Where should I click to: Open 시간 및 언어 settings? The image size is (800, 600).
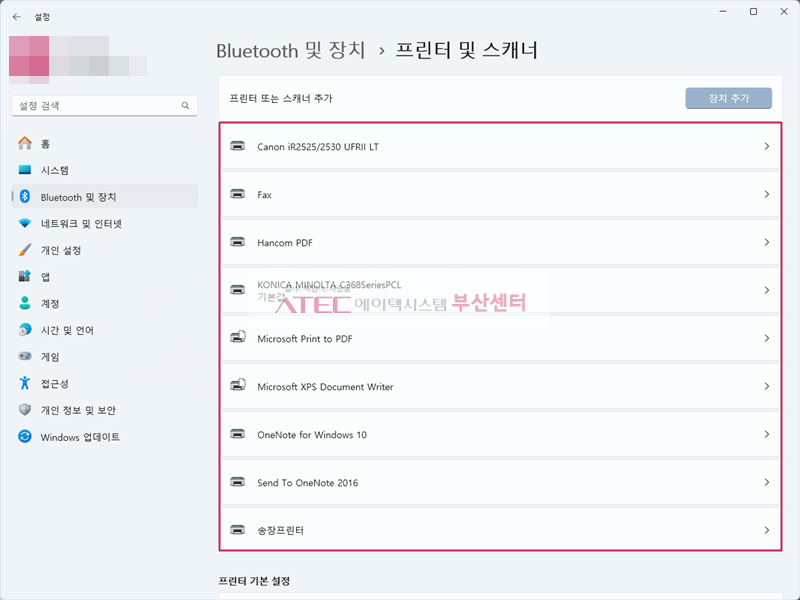(105, 330)
